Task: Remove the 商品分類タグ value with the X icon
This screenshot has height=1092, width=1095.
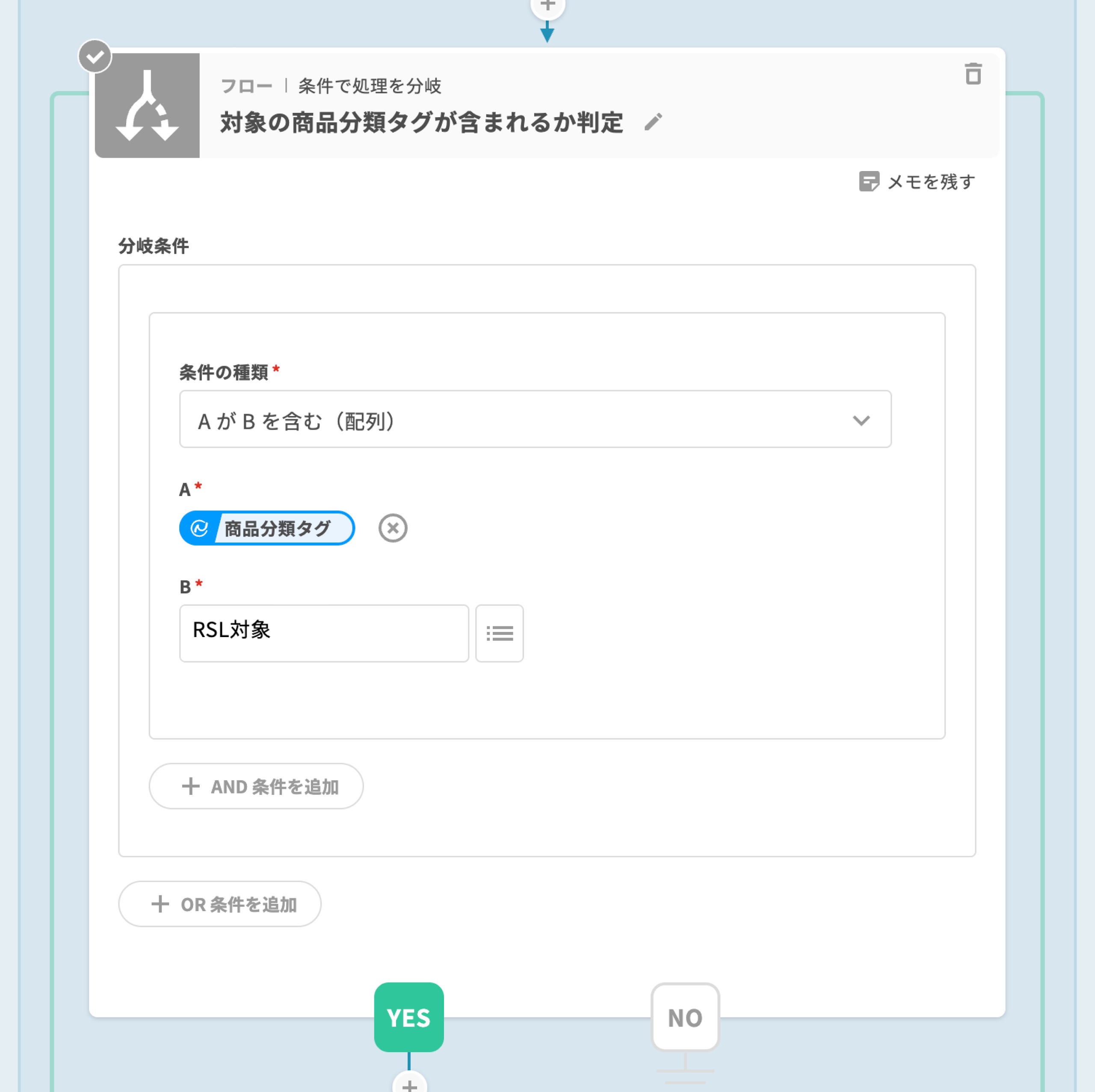Action: pos(393,528)
